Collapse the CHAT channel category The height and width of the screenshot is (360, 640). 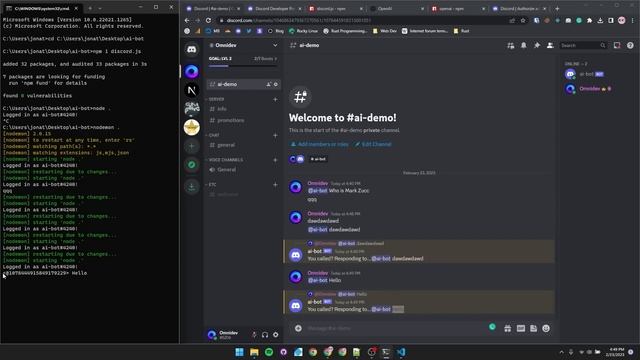[x=213, y=135]
